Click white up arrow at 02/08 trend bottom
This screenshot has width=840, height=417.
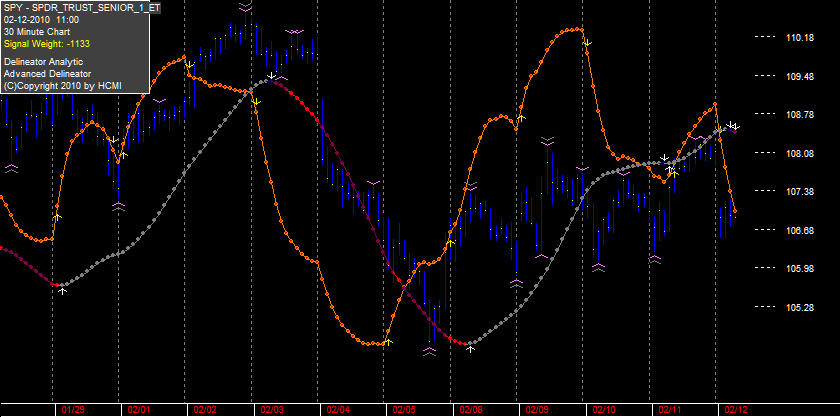tap(470, 349)
